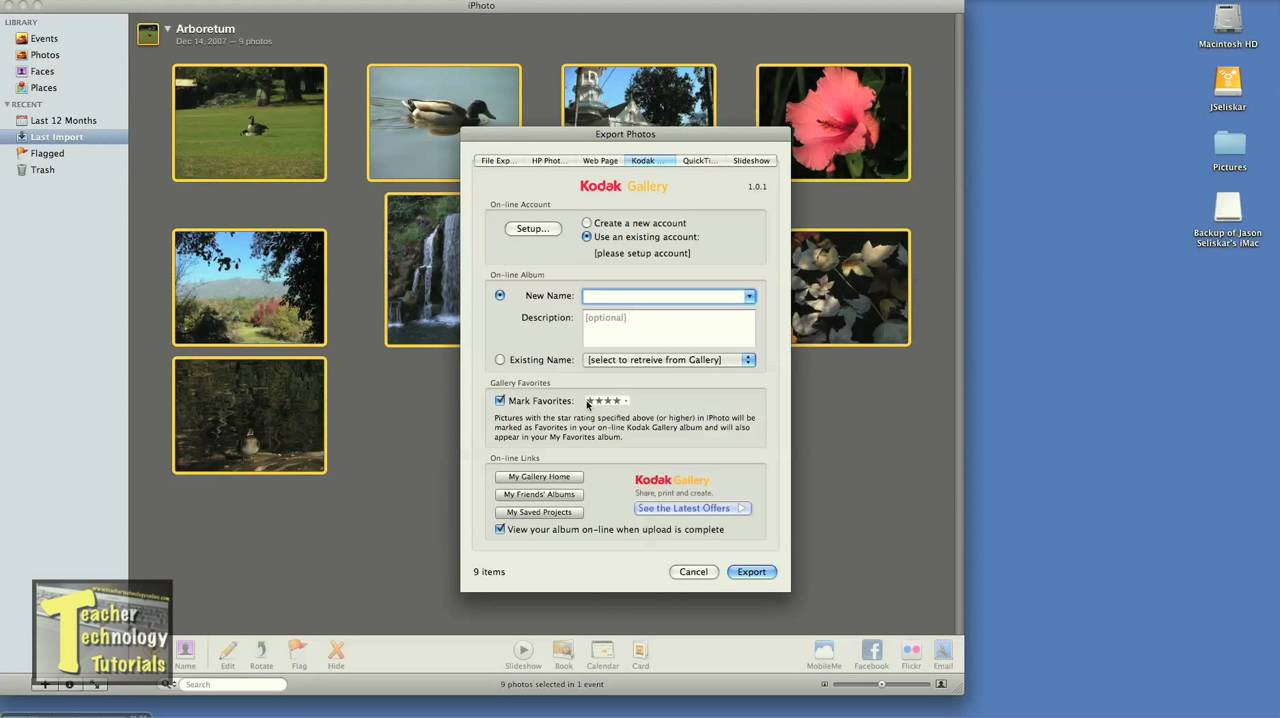Image resolution: width=1280 pixels, height=718 pixels.
Task: Select the New Name album radio
Action: tap(500, 295)
